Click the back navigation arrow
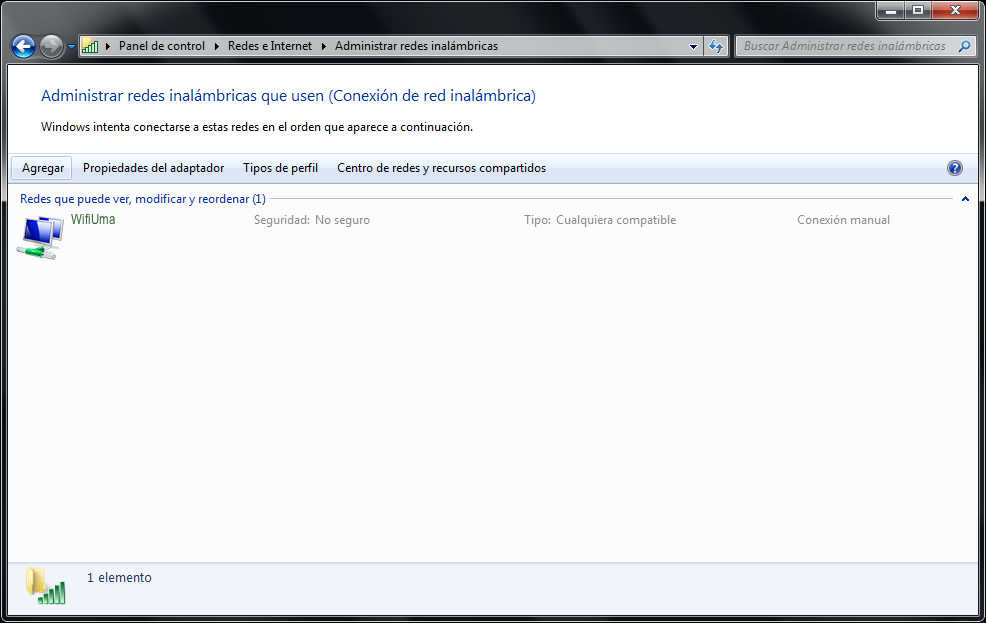This screenshot has height=623, width=986. (x=22, y=45)
